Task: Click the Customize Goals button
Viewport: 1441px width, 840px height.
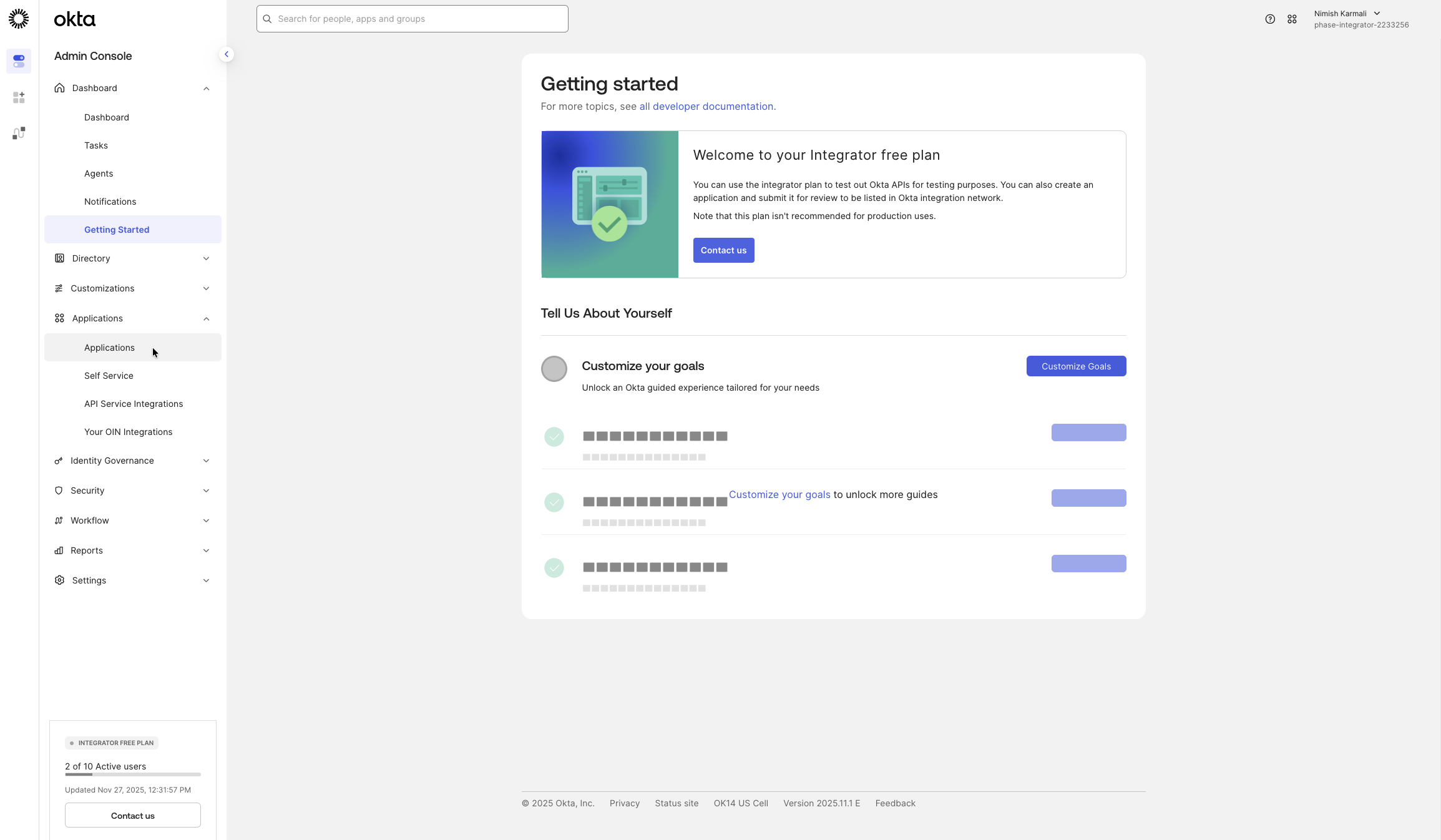Action: click(x=1076, y=366)
